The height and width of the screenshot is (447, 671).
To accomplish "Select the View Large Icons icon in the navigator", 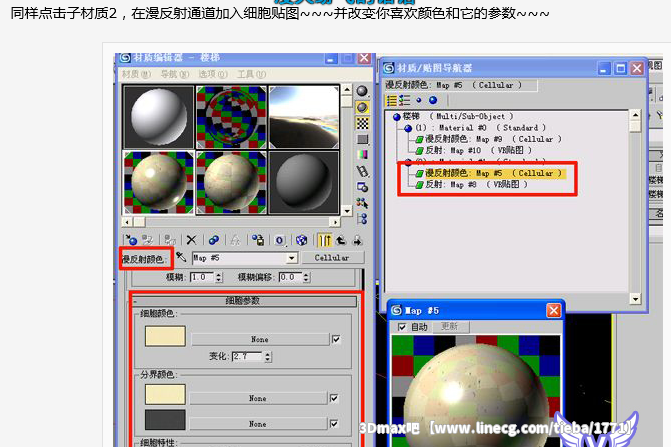I will pyautogui.click(x=433, y=101).
